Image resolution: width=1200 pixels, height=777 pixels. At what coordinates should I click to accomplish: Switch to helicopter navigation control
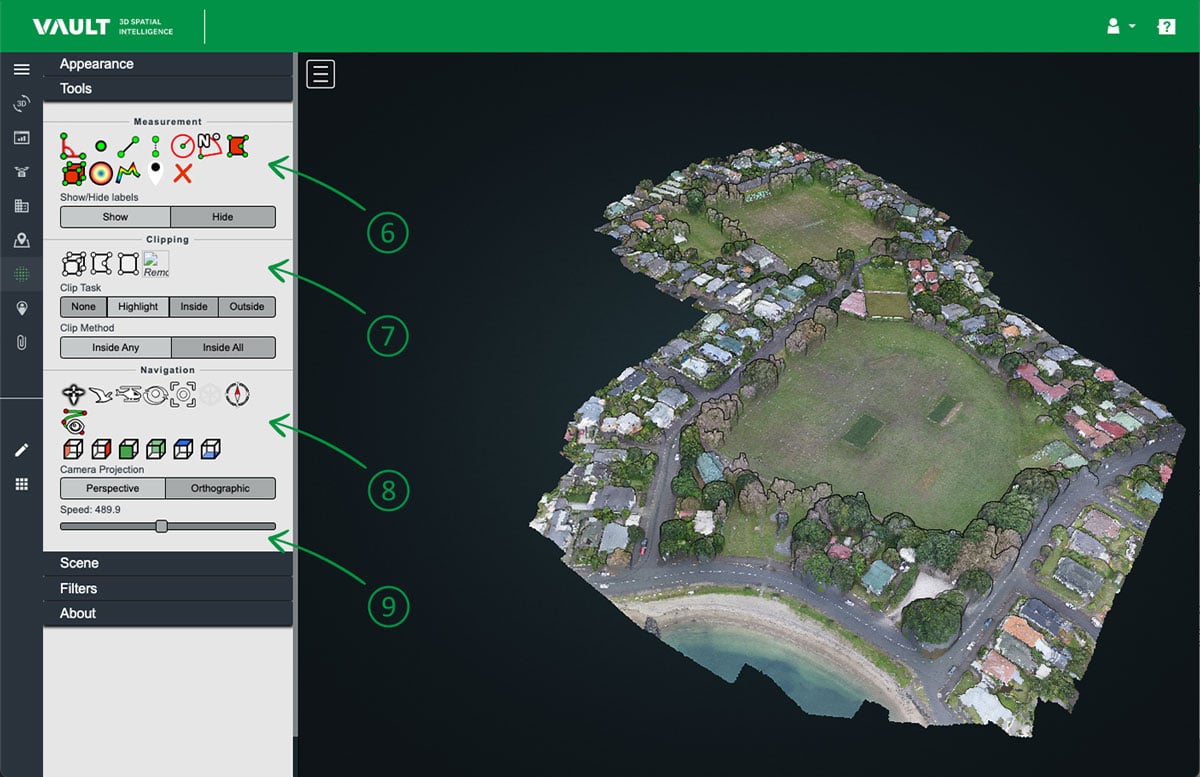point(128,395)
